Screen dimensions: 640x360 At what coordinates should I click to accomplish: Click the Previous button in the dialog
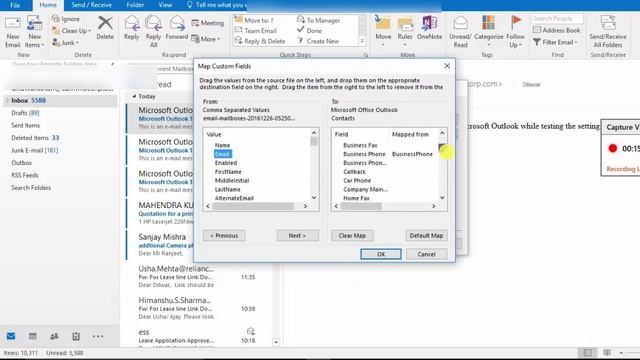point(224,236)
